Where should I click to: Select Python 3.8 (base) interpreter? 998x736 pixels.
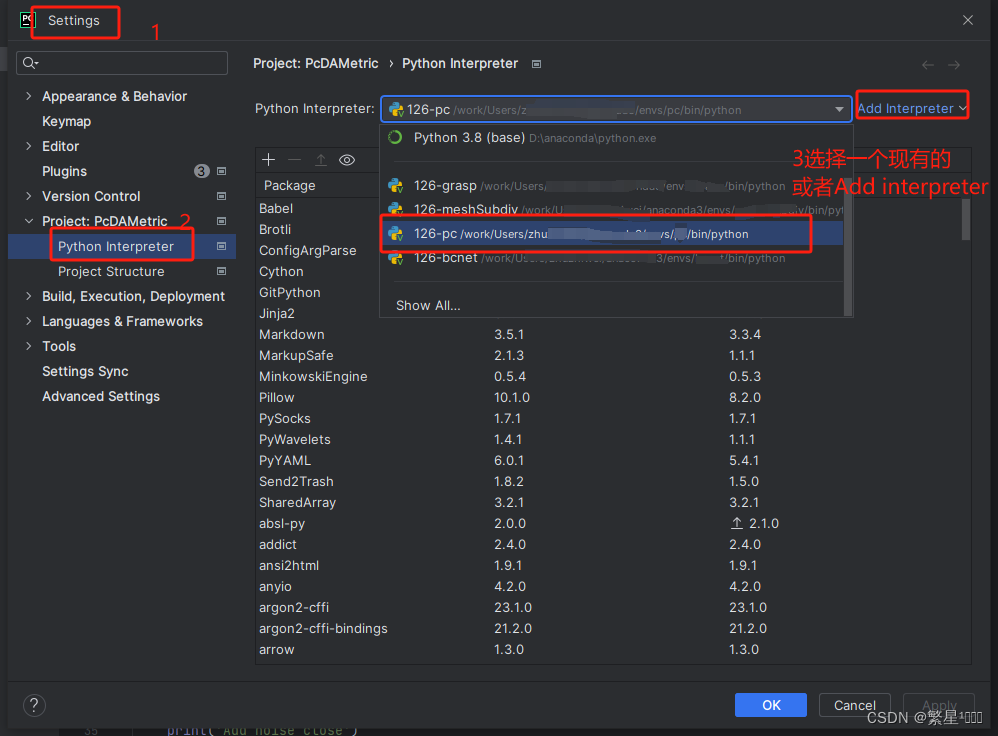point(611,138)
